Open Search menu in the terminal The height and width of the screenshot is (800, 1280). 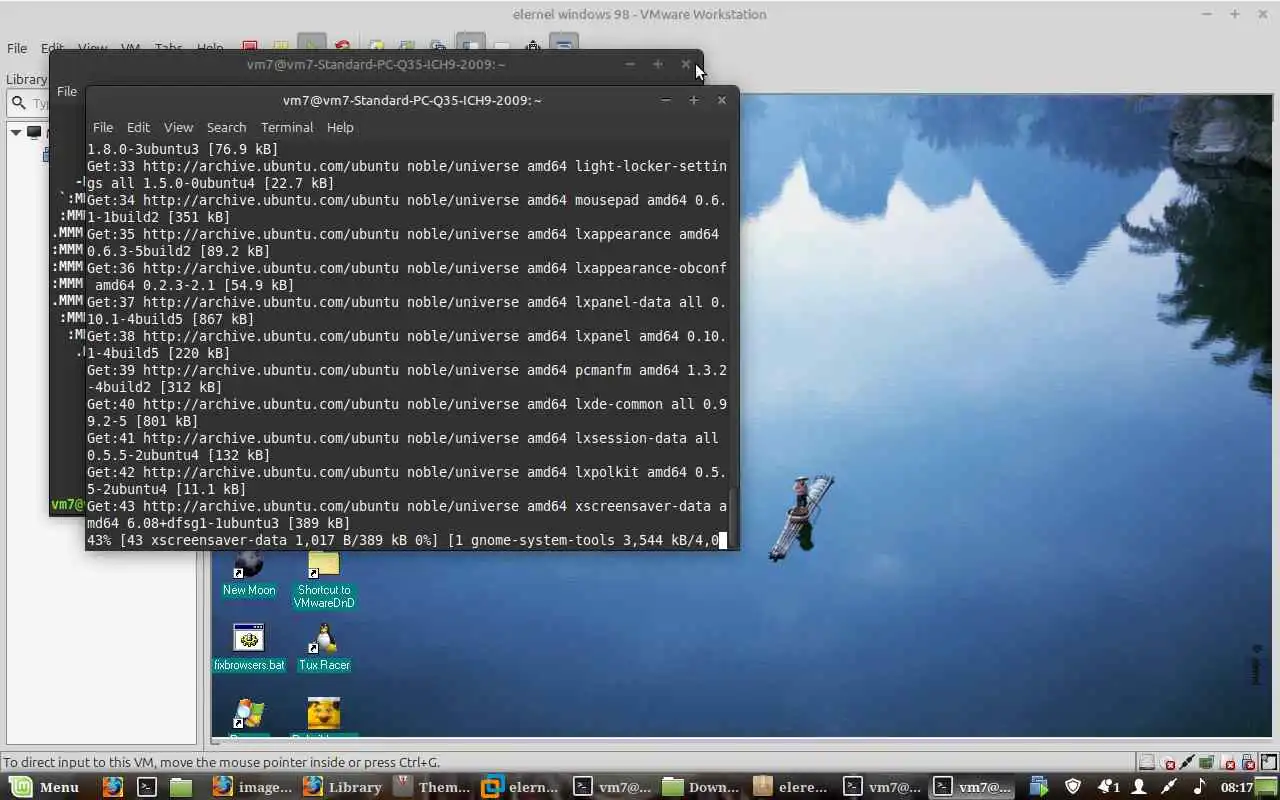[x=226, y=127]
